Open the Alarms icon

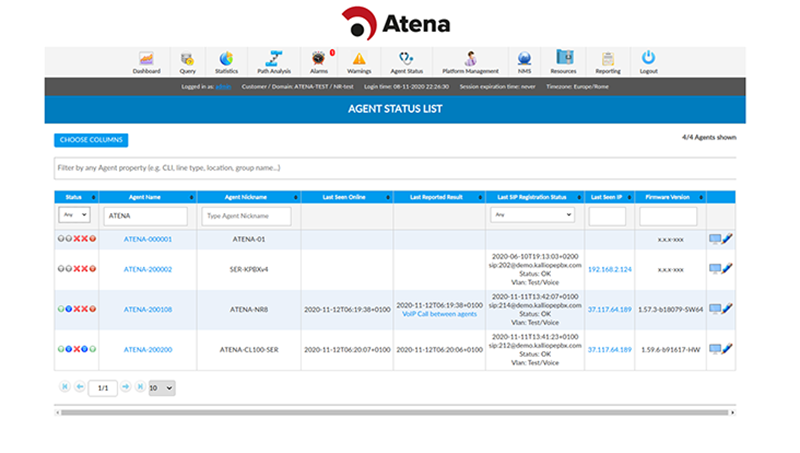pos(319,62)
